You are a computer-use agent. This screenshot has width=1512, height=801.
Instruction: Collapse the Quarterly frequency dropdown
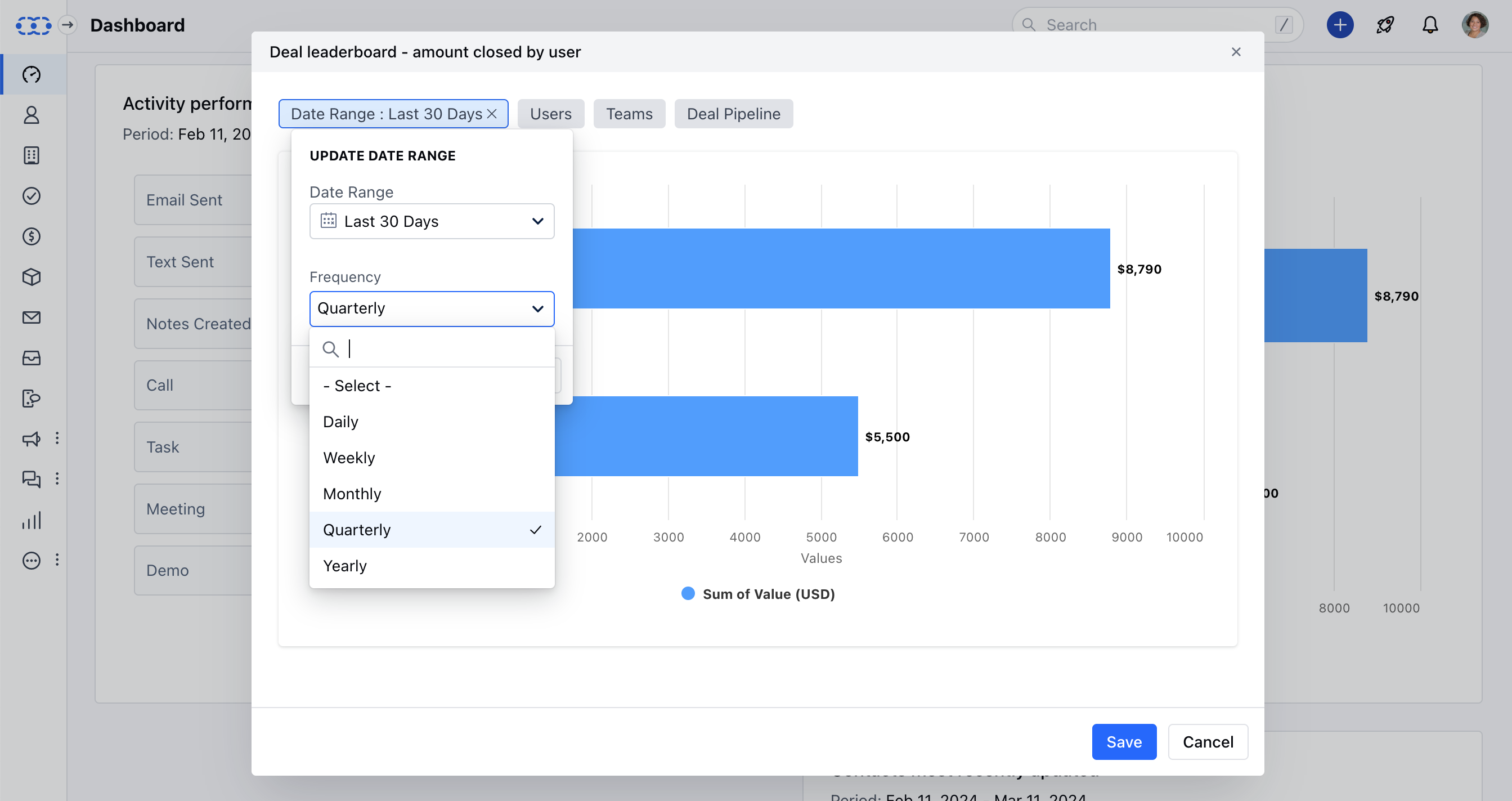(x=432, y=309)
